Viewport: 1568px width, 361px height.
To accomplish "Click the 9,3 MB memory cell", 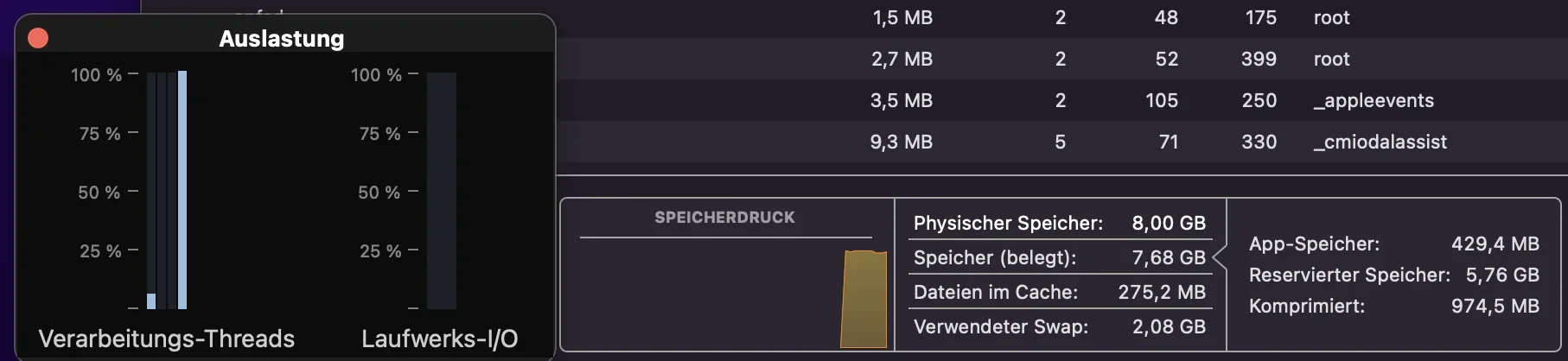I will tap(901, 142).
